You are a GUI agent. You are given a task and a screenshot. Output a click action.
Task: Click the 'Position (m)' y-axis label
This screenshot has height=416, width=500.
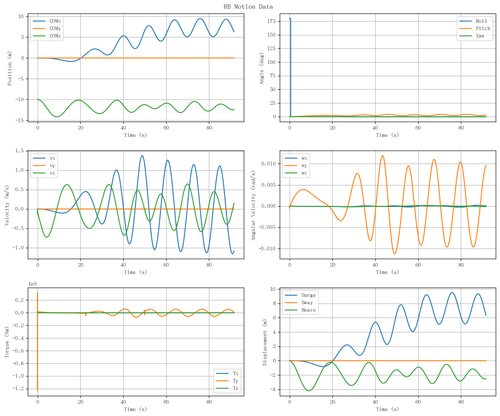pos(10,68)
